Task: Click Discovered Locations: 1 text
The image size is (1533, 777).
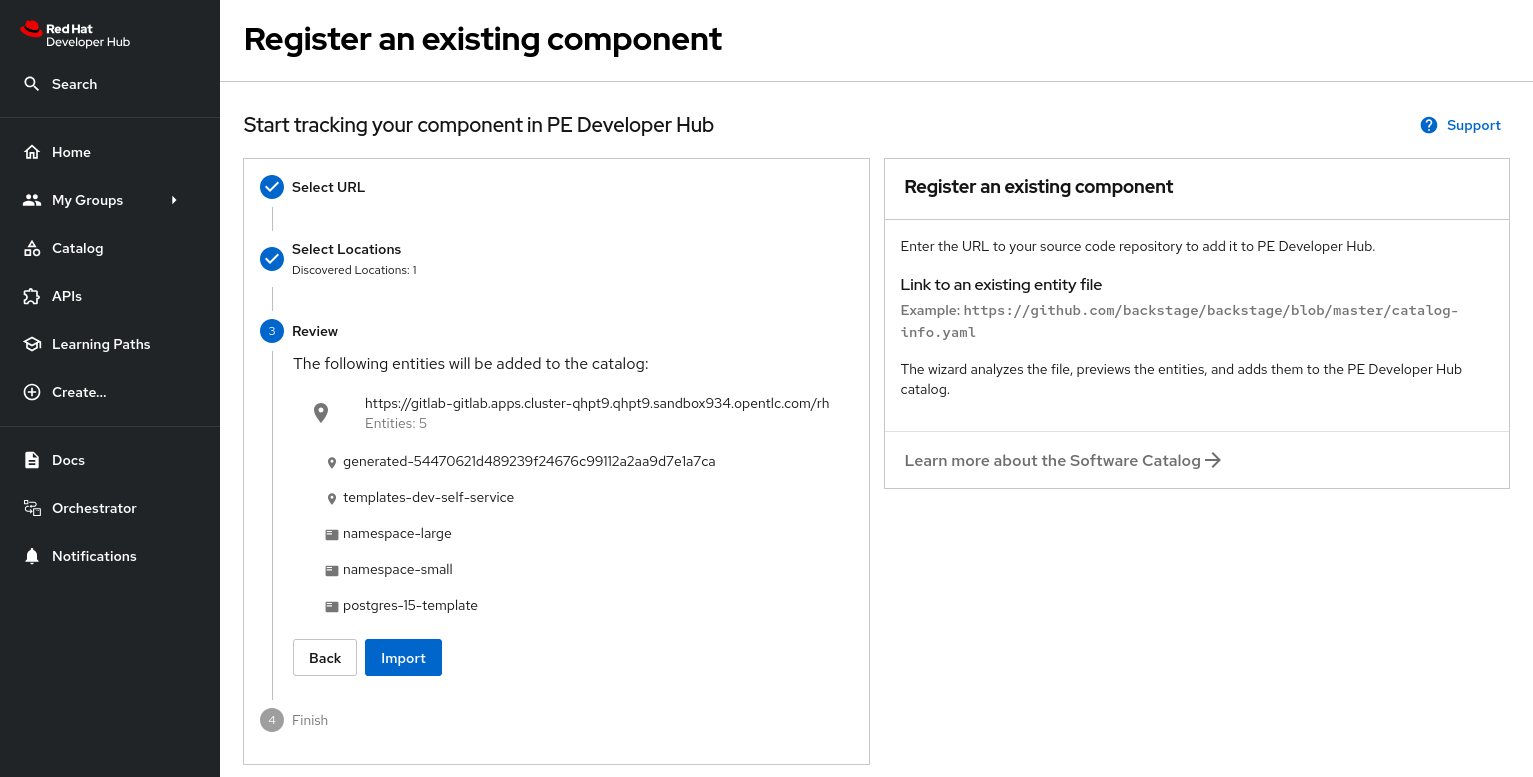Action: (354, 270)
